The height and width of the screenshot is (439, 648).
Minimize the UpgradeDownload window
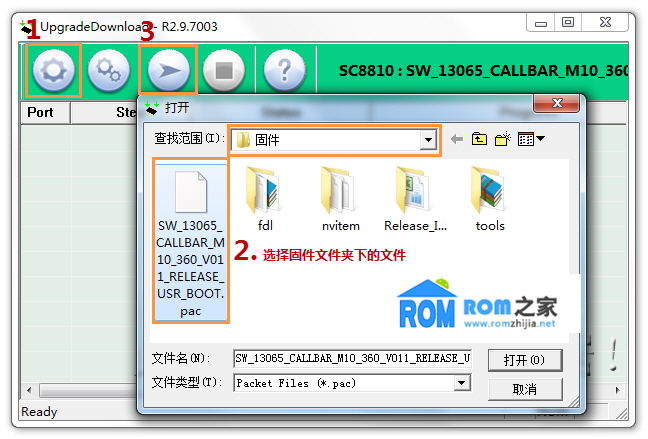541,23
